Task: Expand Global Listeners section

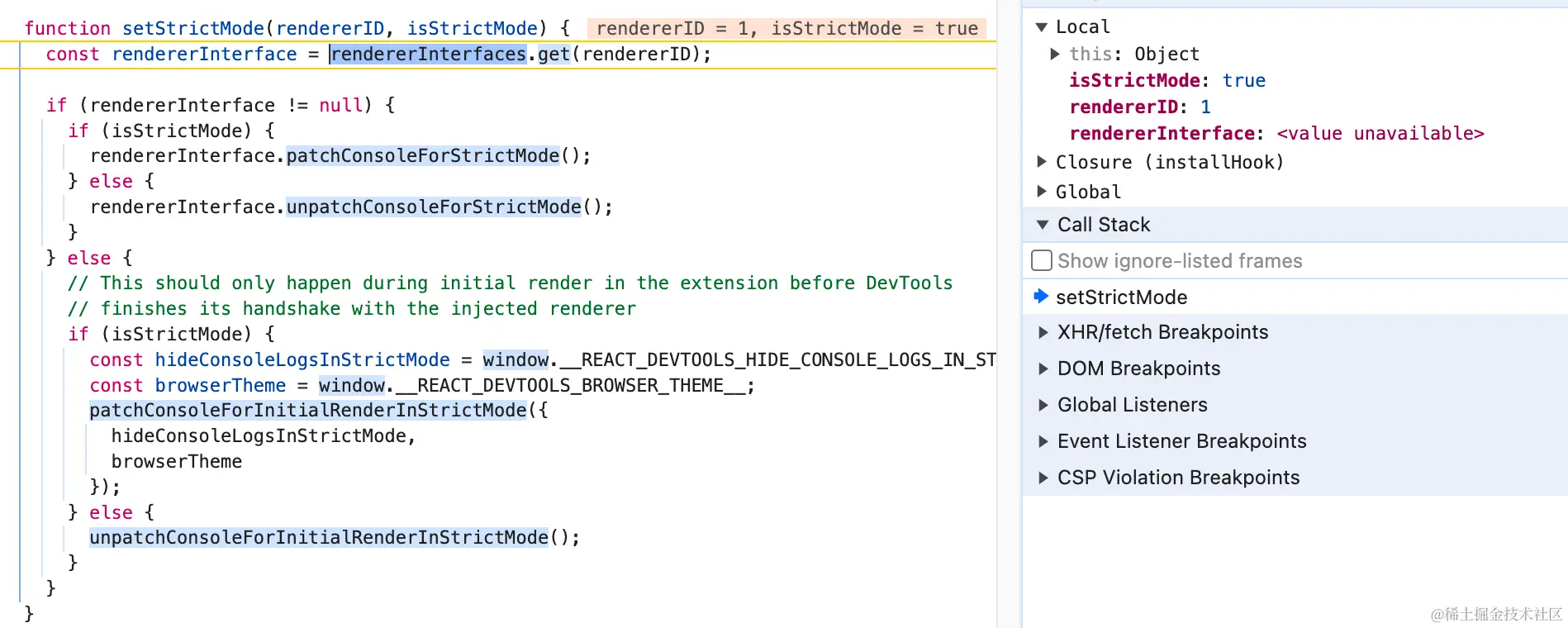Action: (x=1043, y=405)
